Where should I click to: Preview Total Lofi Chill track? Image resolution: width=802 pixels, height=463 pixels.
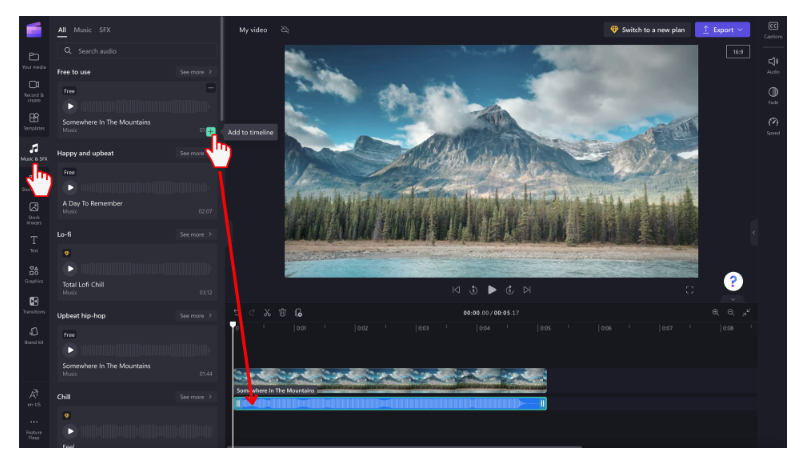click(70, 269)
